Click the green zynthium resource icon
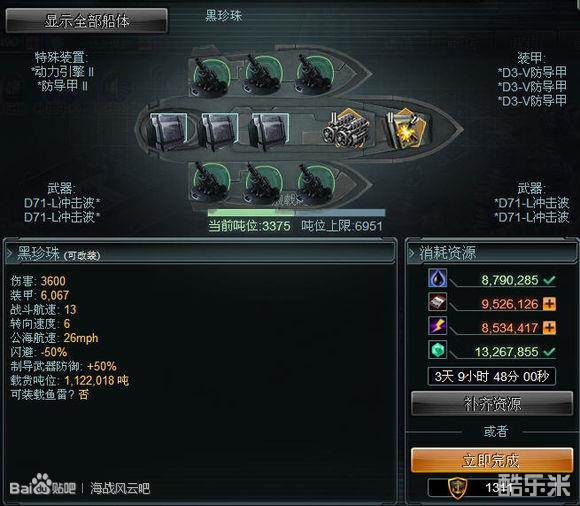This screenshot has height=506, width=580. point(437,350)
